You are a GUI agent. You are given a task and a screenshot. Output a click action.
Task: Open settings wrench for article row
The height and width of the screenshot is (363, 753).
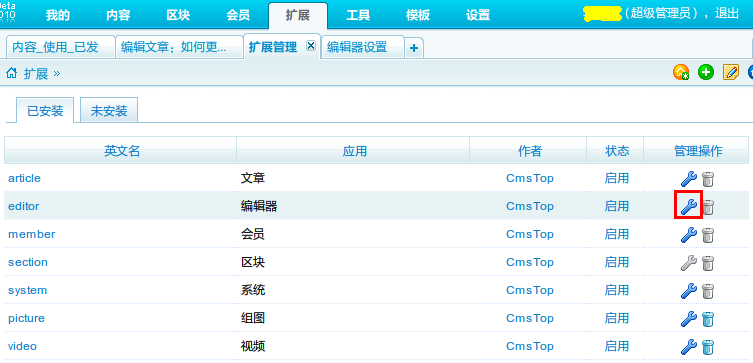coord(689,179)
